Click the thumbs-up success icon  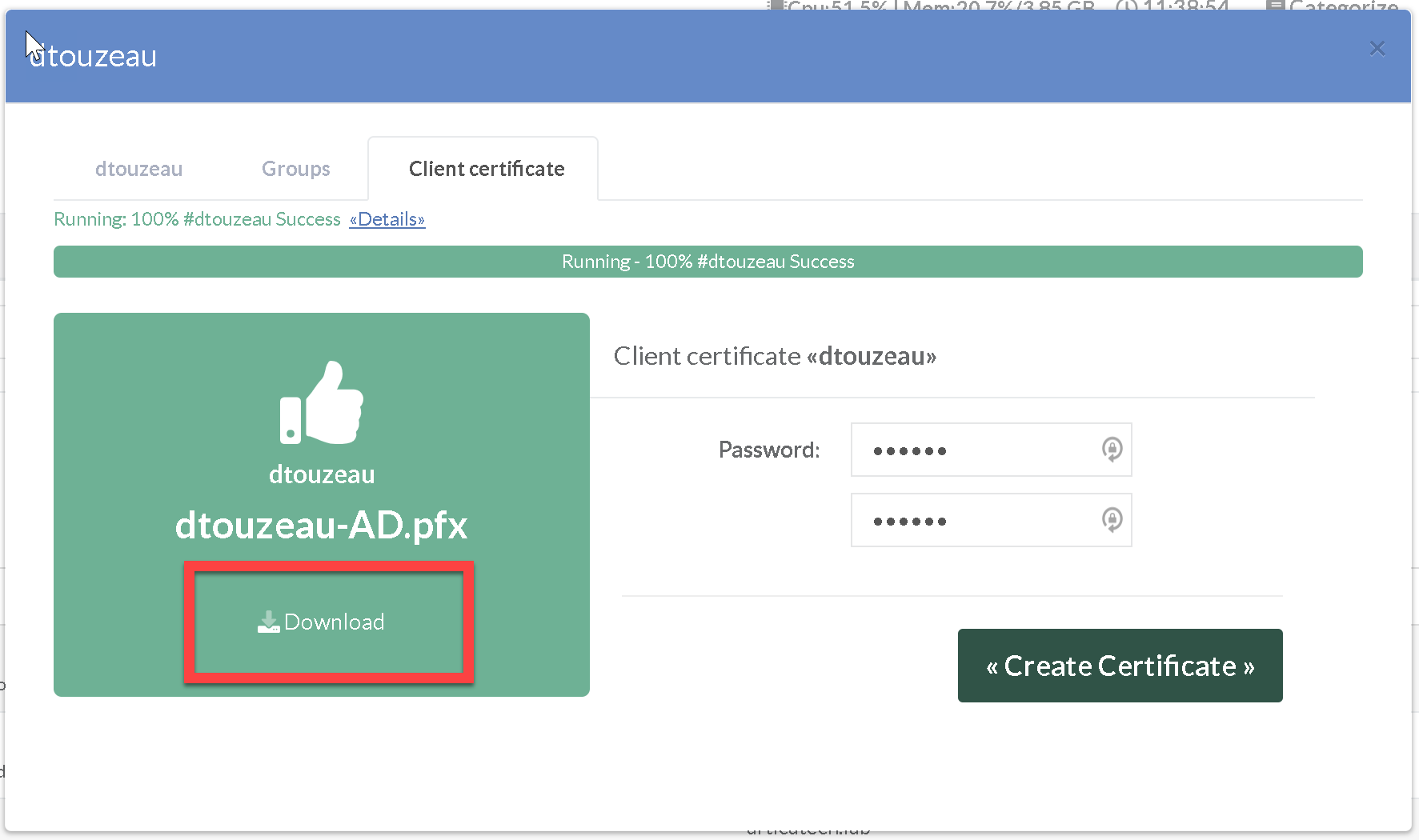pos(322,402)
